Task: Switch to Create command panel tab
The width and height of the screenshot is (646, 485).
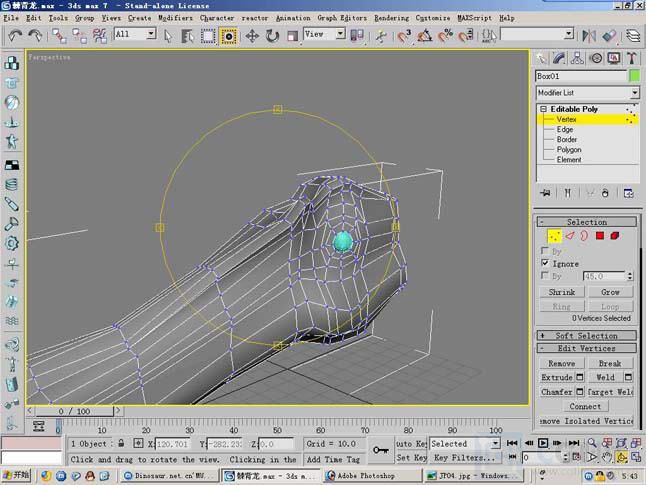Action: (x=541, y=58)
